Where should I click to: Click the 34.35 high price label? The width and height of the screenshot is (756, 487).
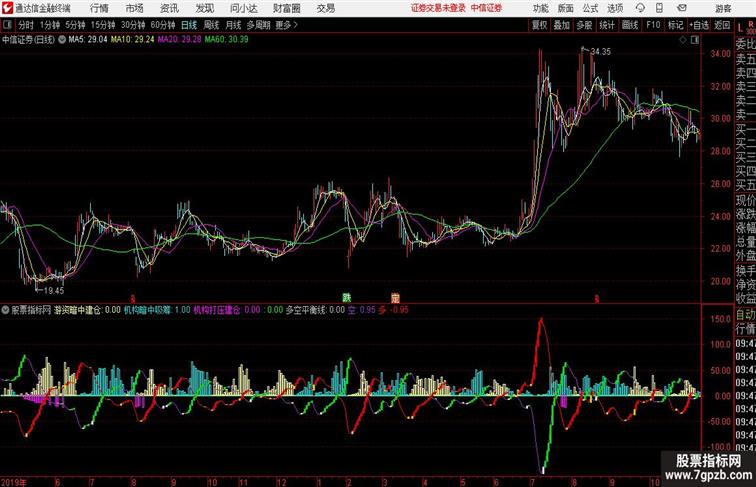pyautogui.click(x=600, y=52)
